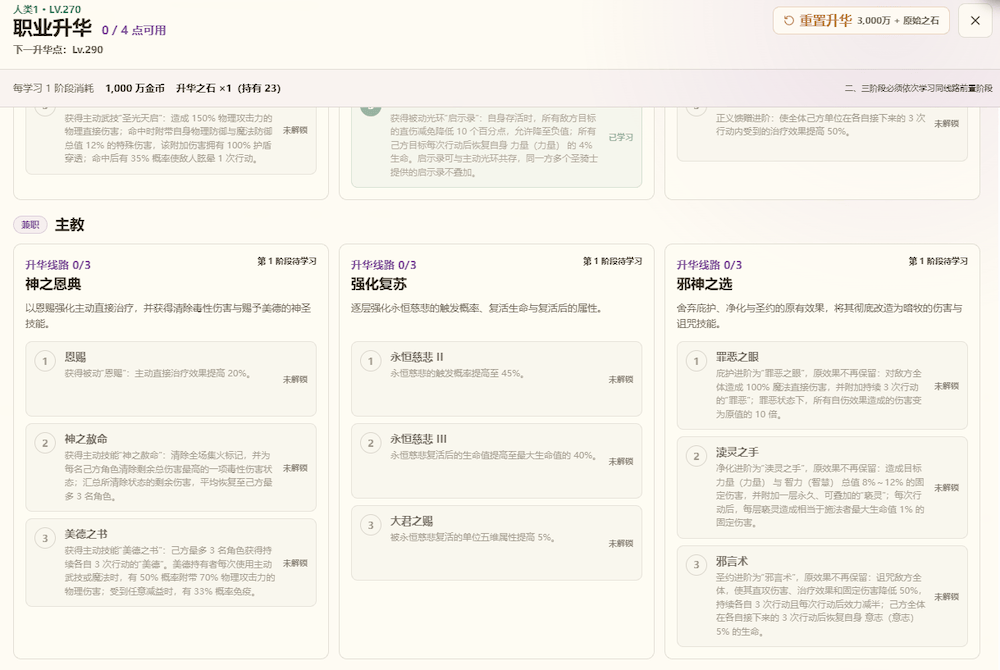Click the 未解锁 status on 渎灵之手
1000x670 pixels.
click(946, 488)
